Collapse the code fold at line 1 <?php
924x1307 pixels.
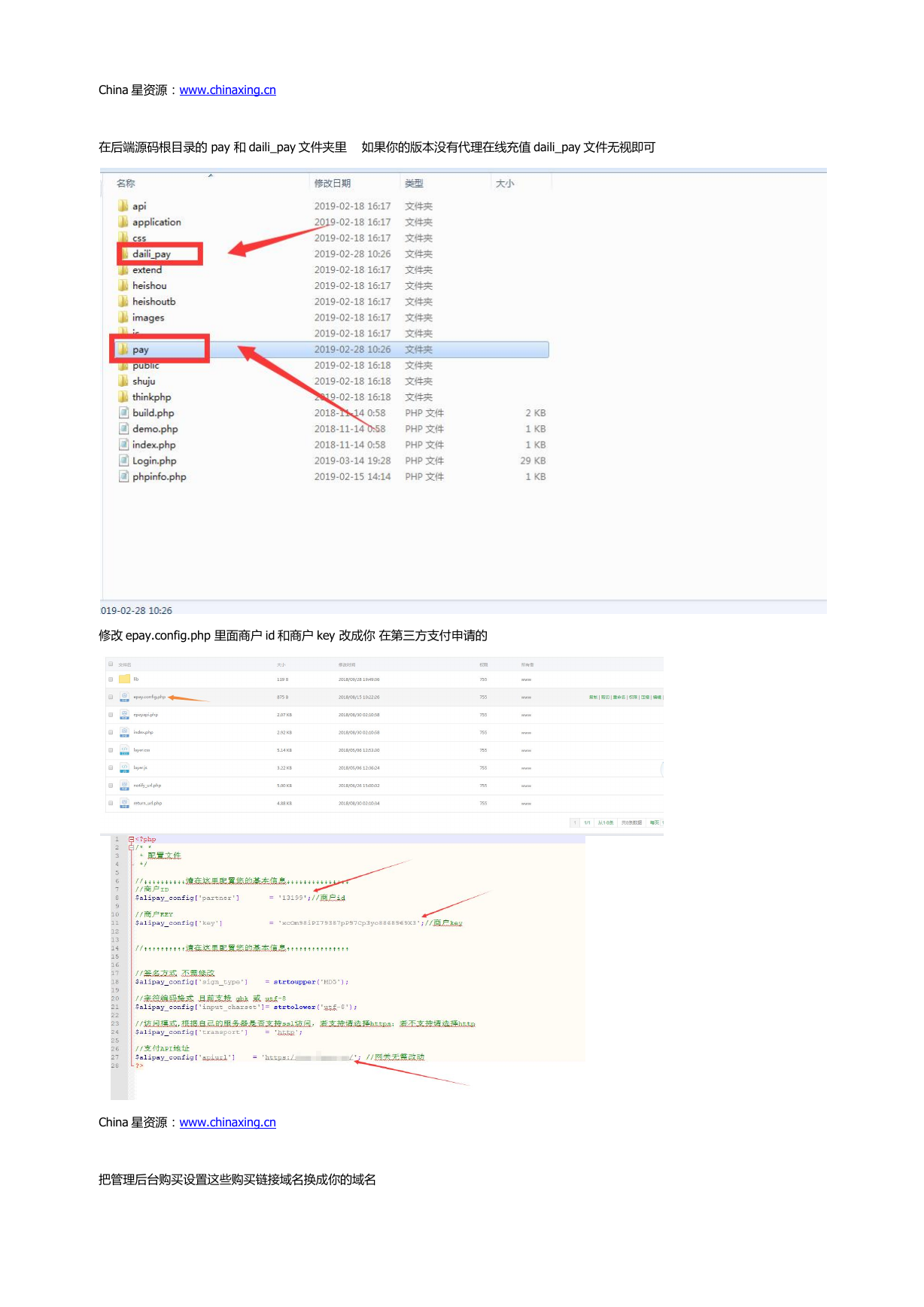131,839
